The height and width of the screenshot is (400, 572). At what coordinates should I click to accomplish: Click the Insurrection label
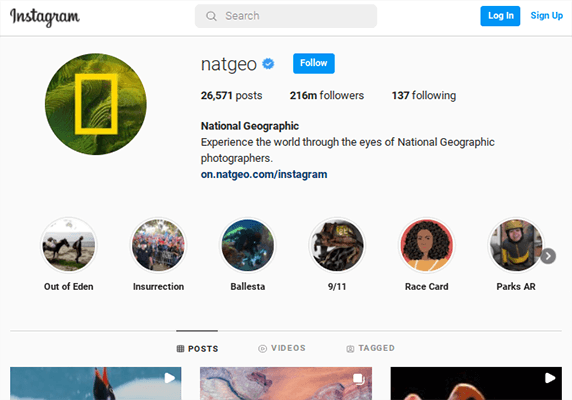pyautogui.click(x=158, y=287)
